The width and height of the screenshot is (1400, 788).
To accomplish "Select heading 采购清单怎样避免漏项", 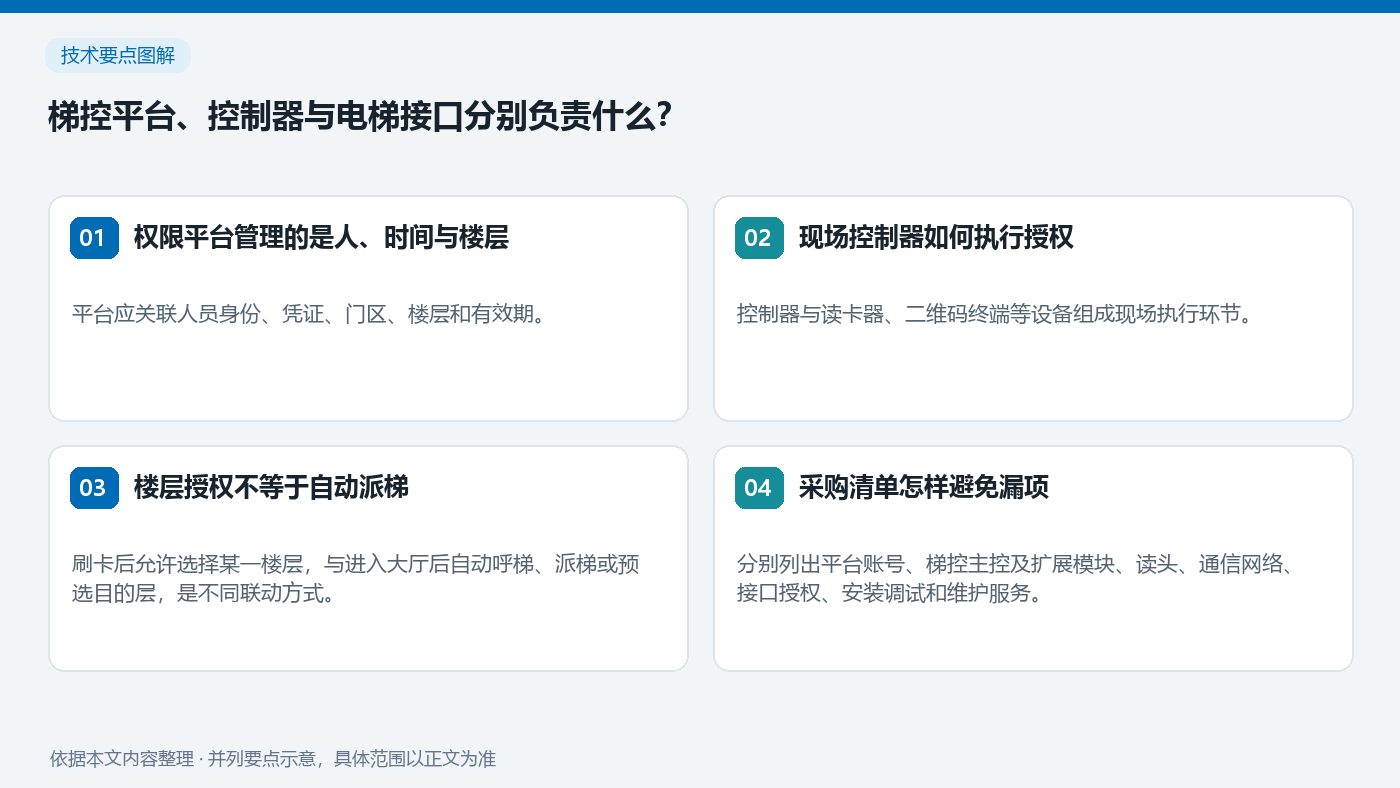I will pos(923,488).
